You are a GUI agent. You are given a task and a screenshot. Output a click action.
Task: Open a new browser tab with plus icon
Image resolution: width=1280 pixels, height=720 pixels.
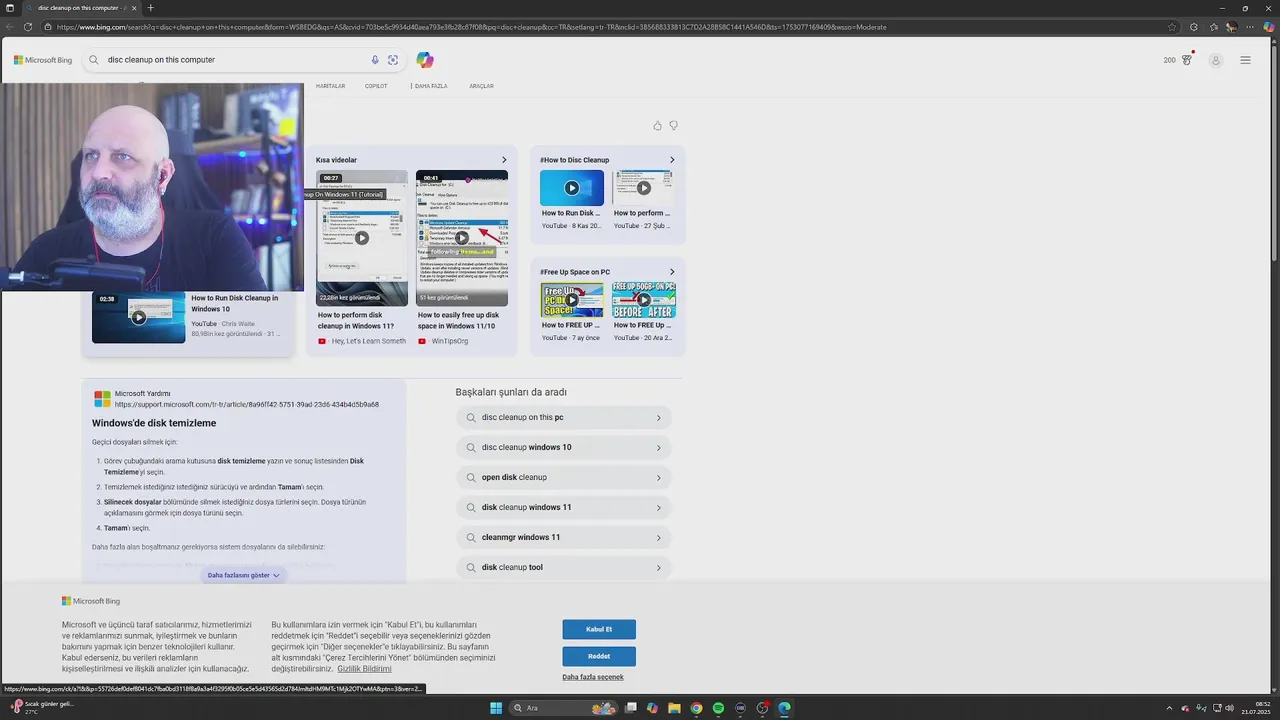tap(151, 8)
